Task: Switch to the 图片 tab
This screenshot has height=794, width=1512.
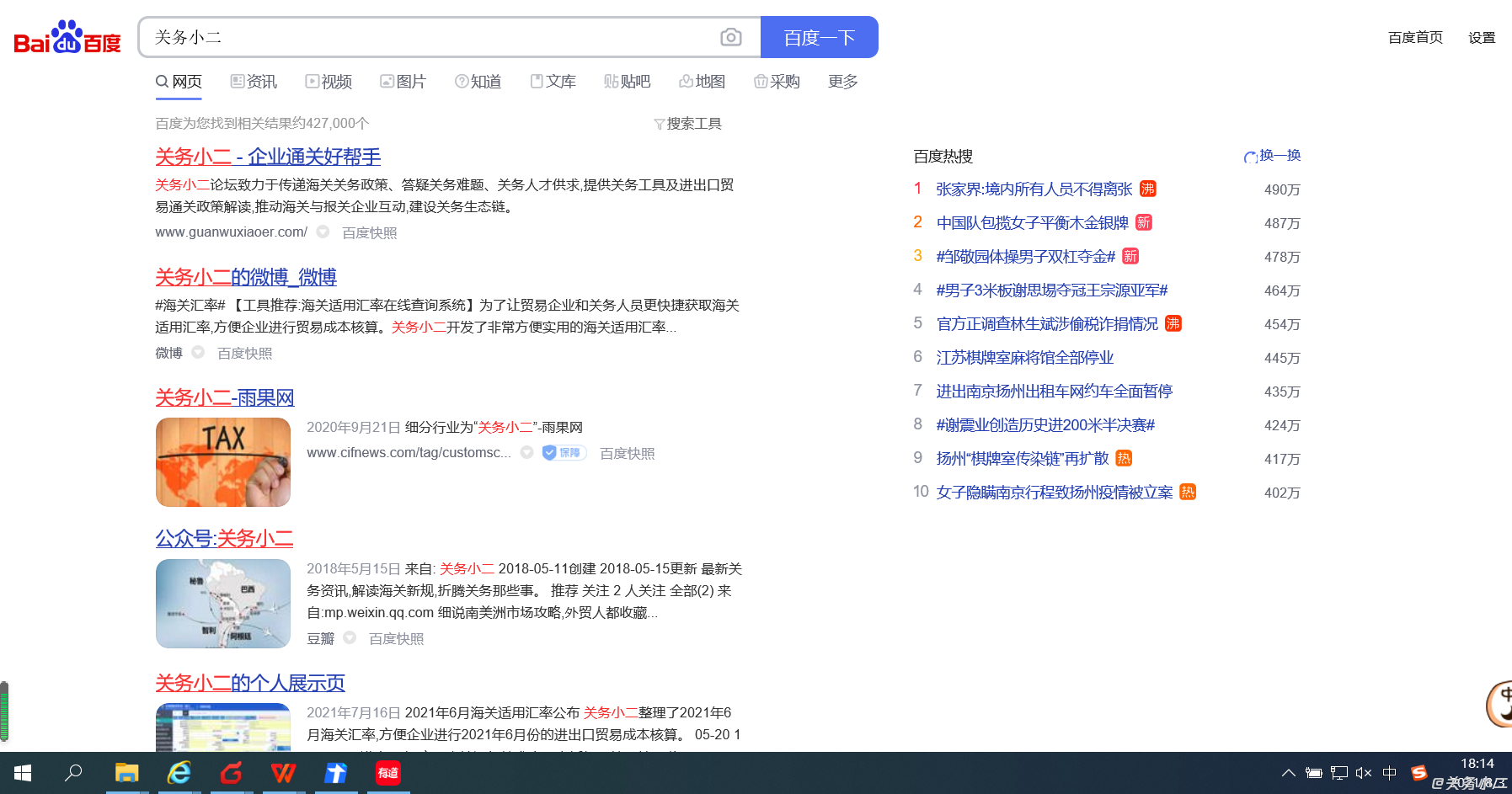Action: click(x=403, y=82)
